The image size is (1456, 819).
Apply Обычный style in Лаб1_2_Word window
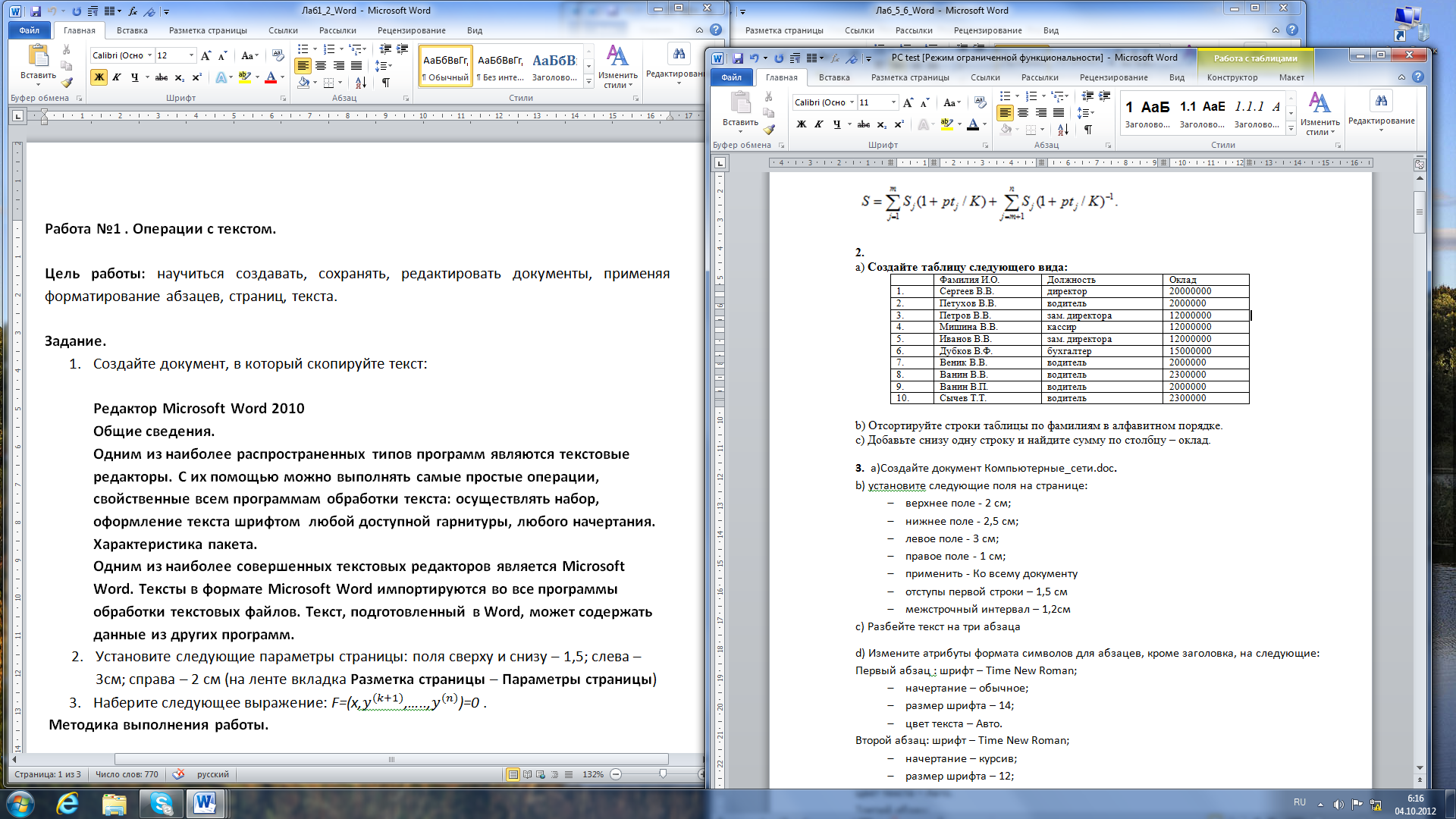pyautogui.click(x=445, y=67)
